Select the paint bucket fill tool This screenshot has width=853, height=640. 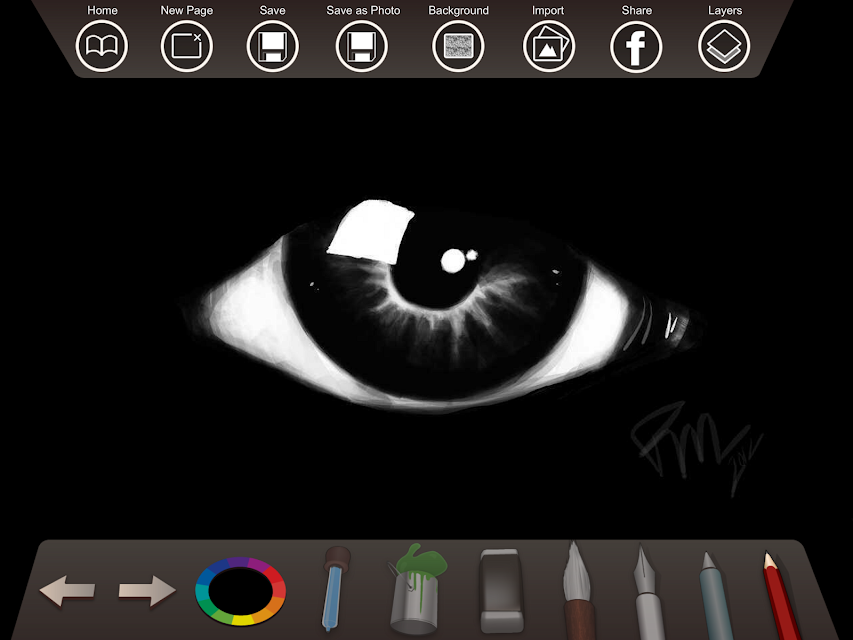[x=417, y=589]
